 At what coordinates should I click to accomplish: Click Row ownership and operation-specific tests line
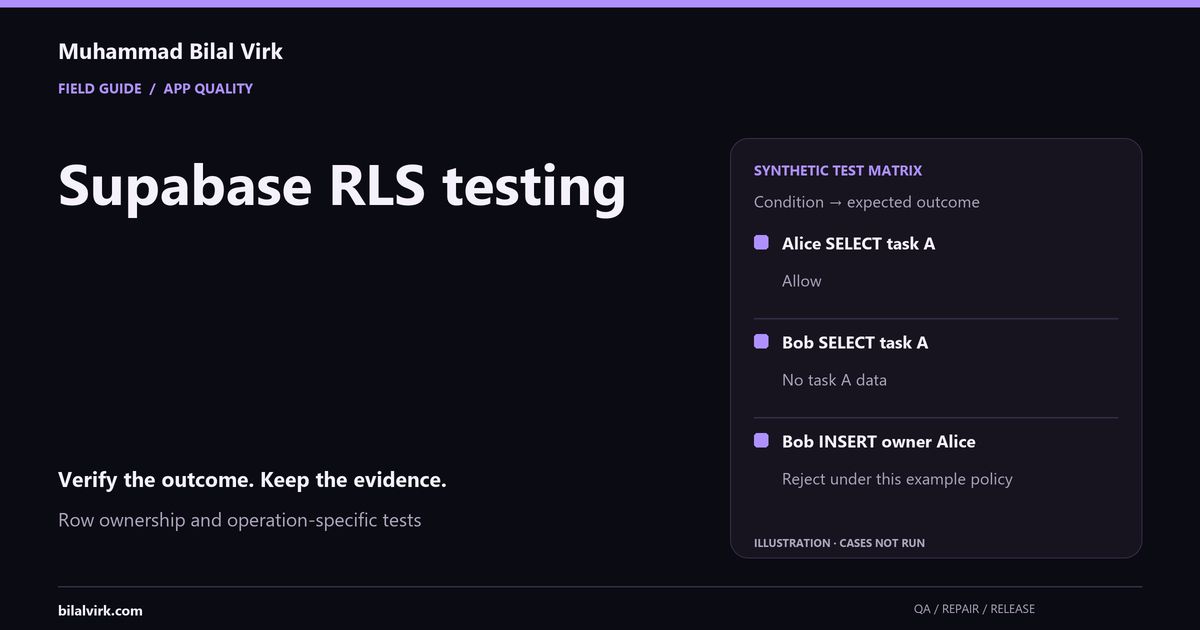[240, 520]
